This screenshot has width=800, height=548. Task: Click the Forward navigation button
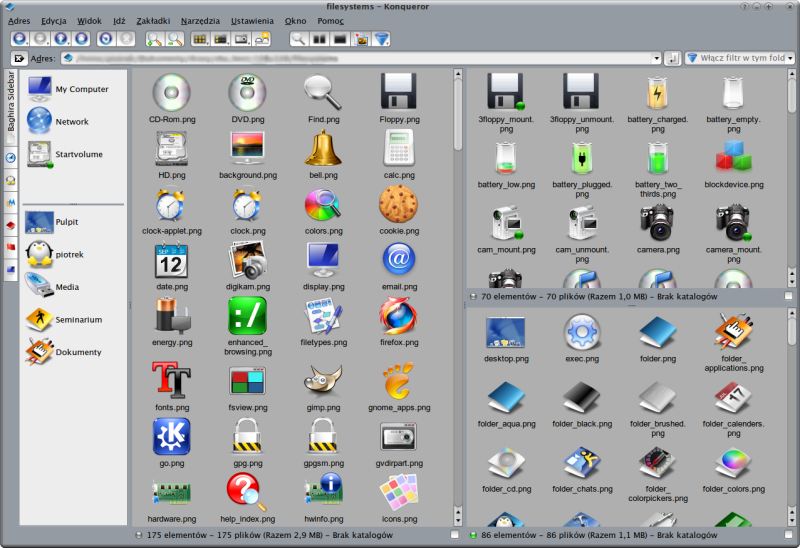40,39
